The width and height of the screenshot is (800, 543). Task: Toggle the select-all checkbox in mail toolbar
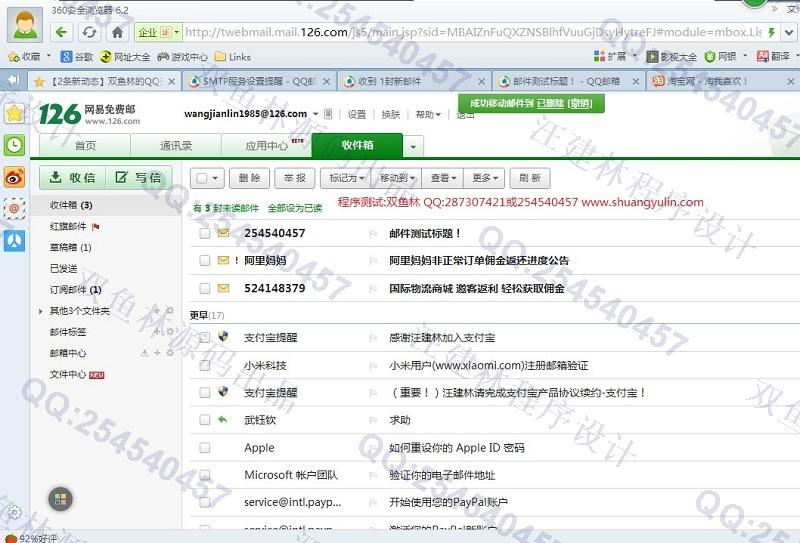click(x=202, y=178)
